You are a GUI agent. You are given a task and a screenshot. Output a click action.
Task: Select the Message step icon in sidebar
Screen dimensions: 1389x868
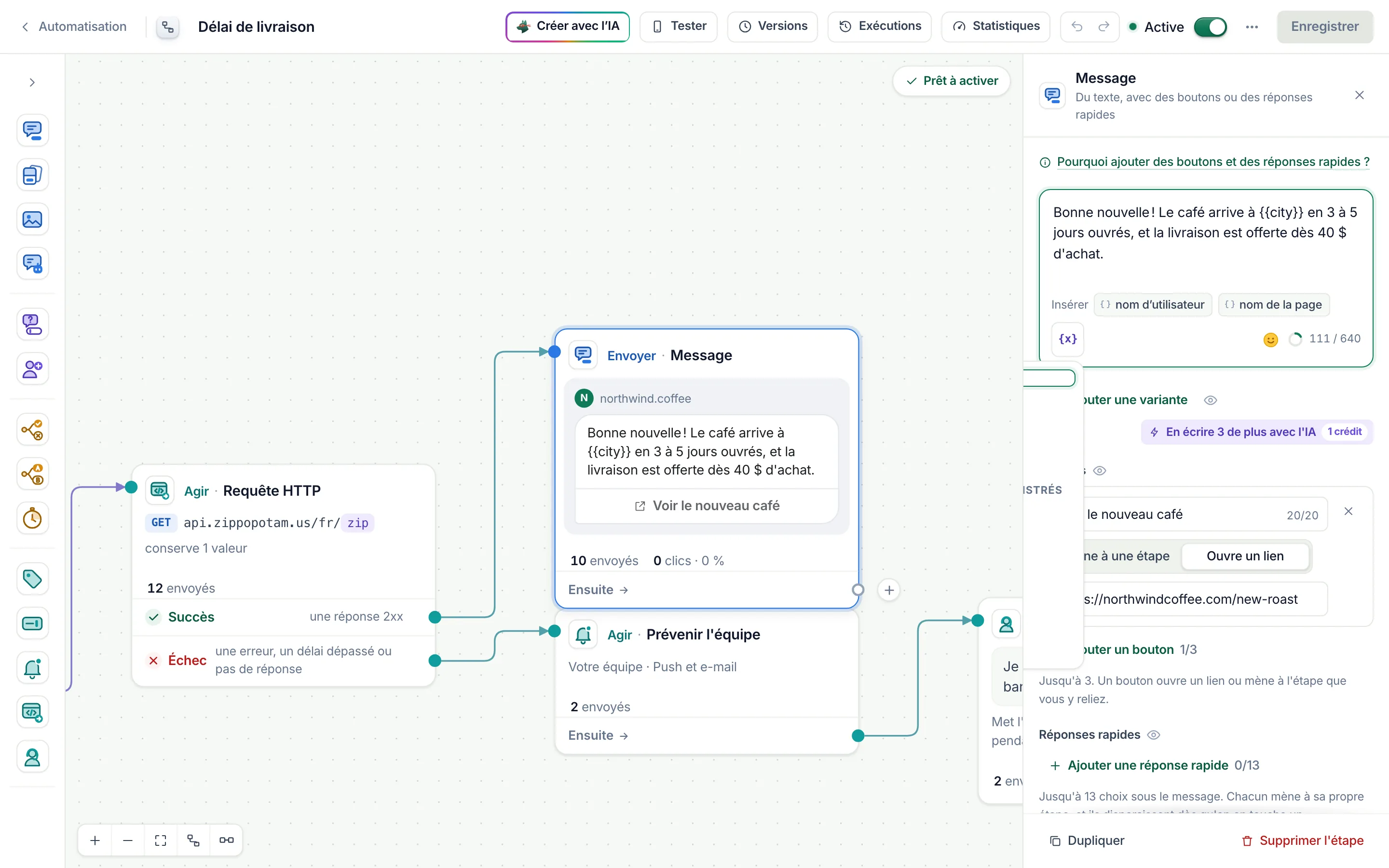click(x=32, y=130)
